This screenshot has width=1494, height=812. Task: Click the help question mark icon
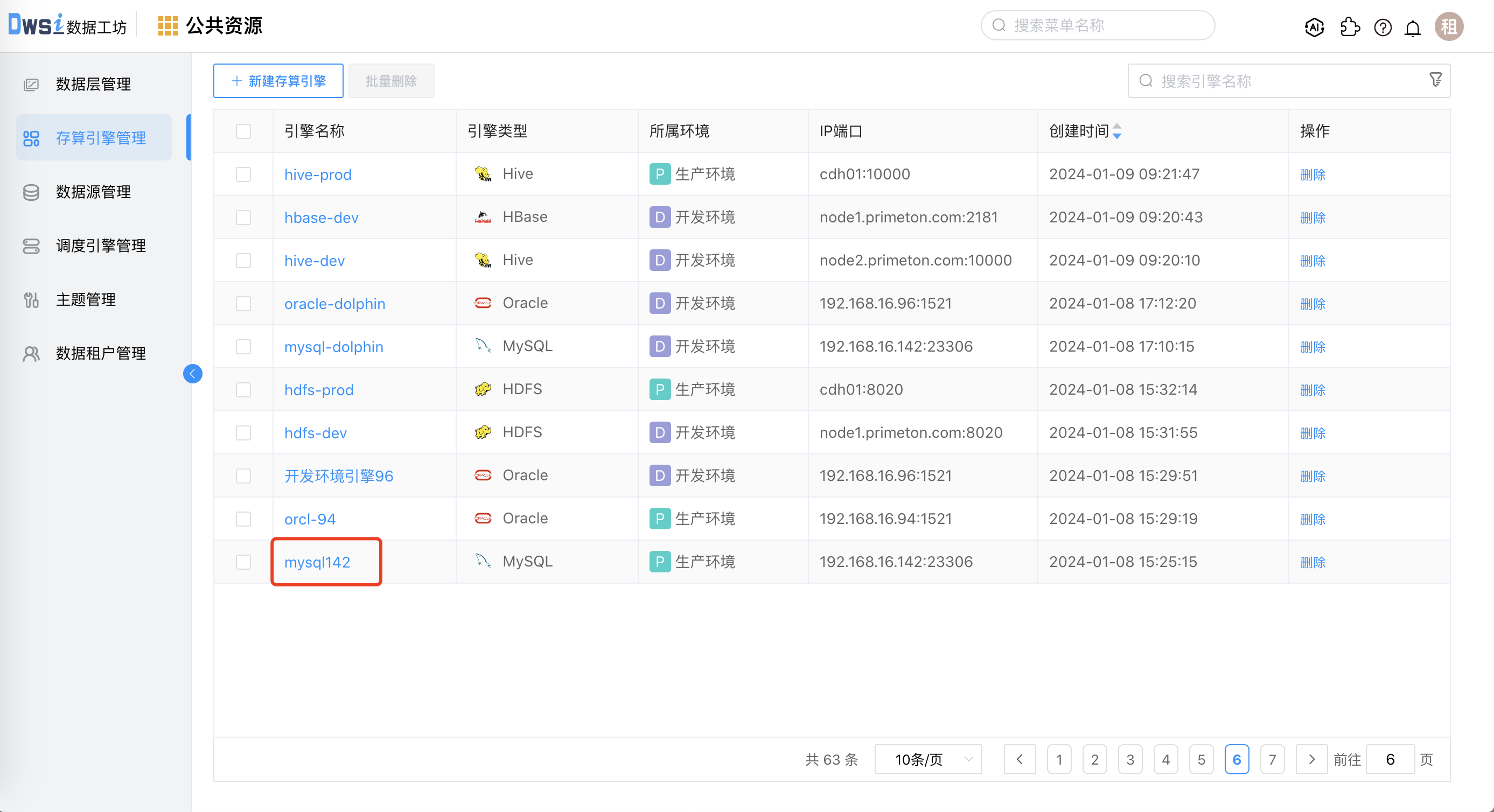tap(1383, 27)
